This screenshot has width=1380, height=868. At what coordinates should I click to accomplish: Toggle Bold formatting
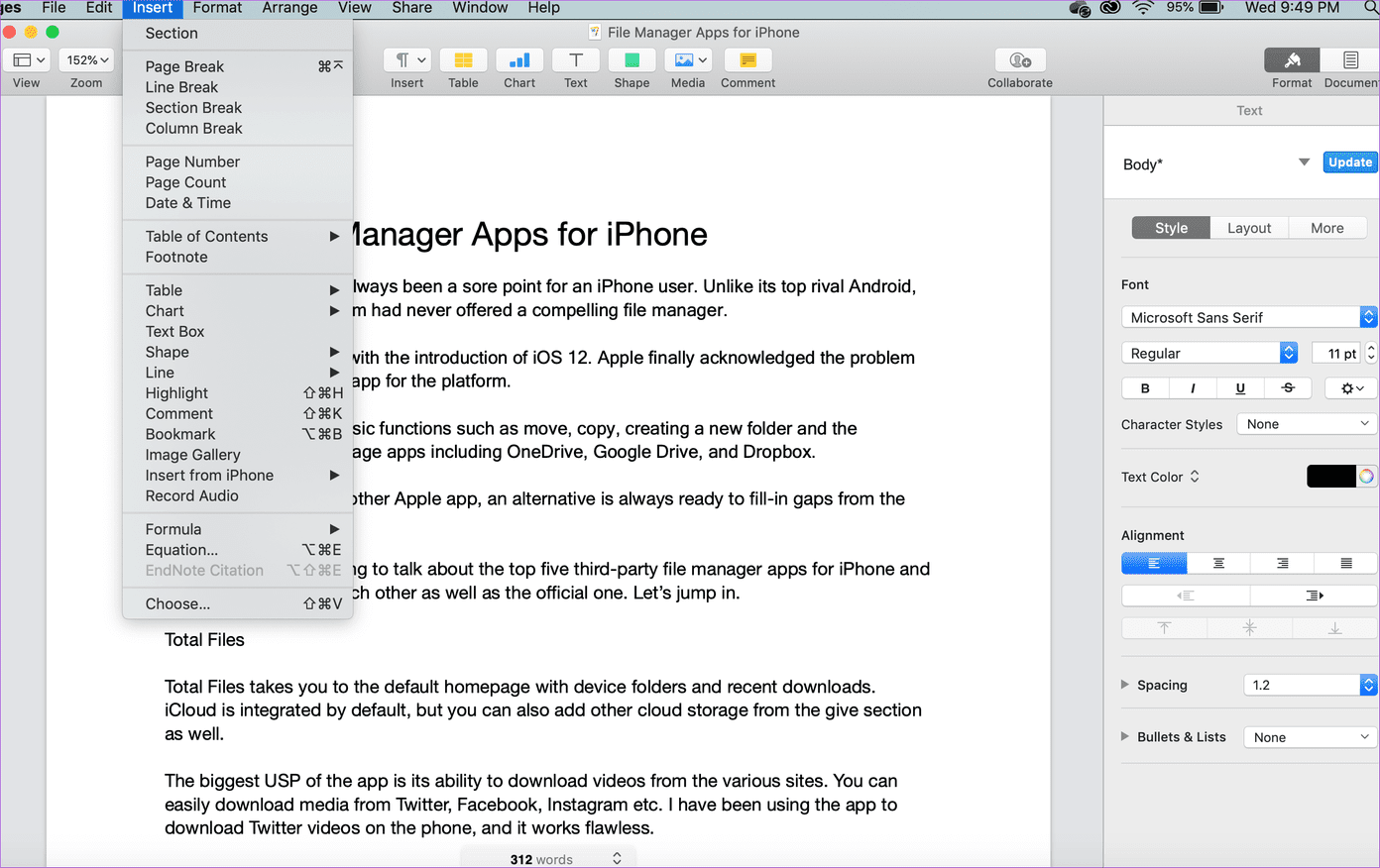click(x=1145, y=388)
